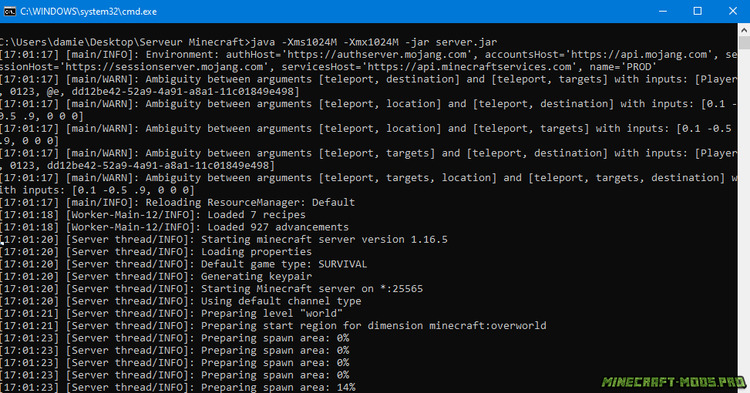Click the authserver.mojang.com URL text
The image size is (750, 393).
(379, 55)
